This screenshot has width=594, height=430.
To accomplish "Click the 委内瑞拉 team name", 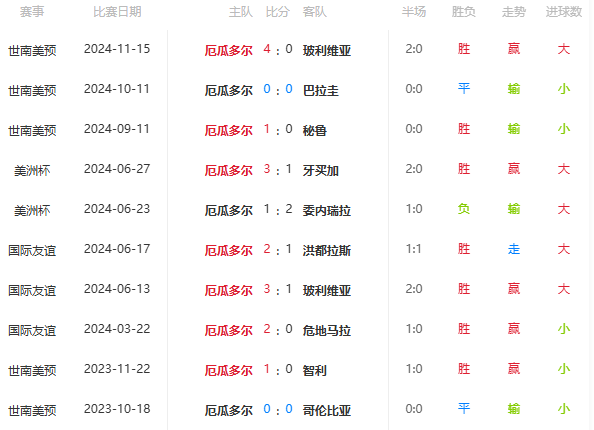I will pos(327,210).
